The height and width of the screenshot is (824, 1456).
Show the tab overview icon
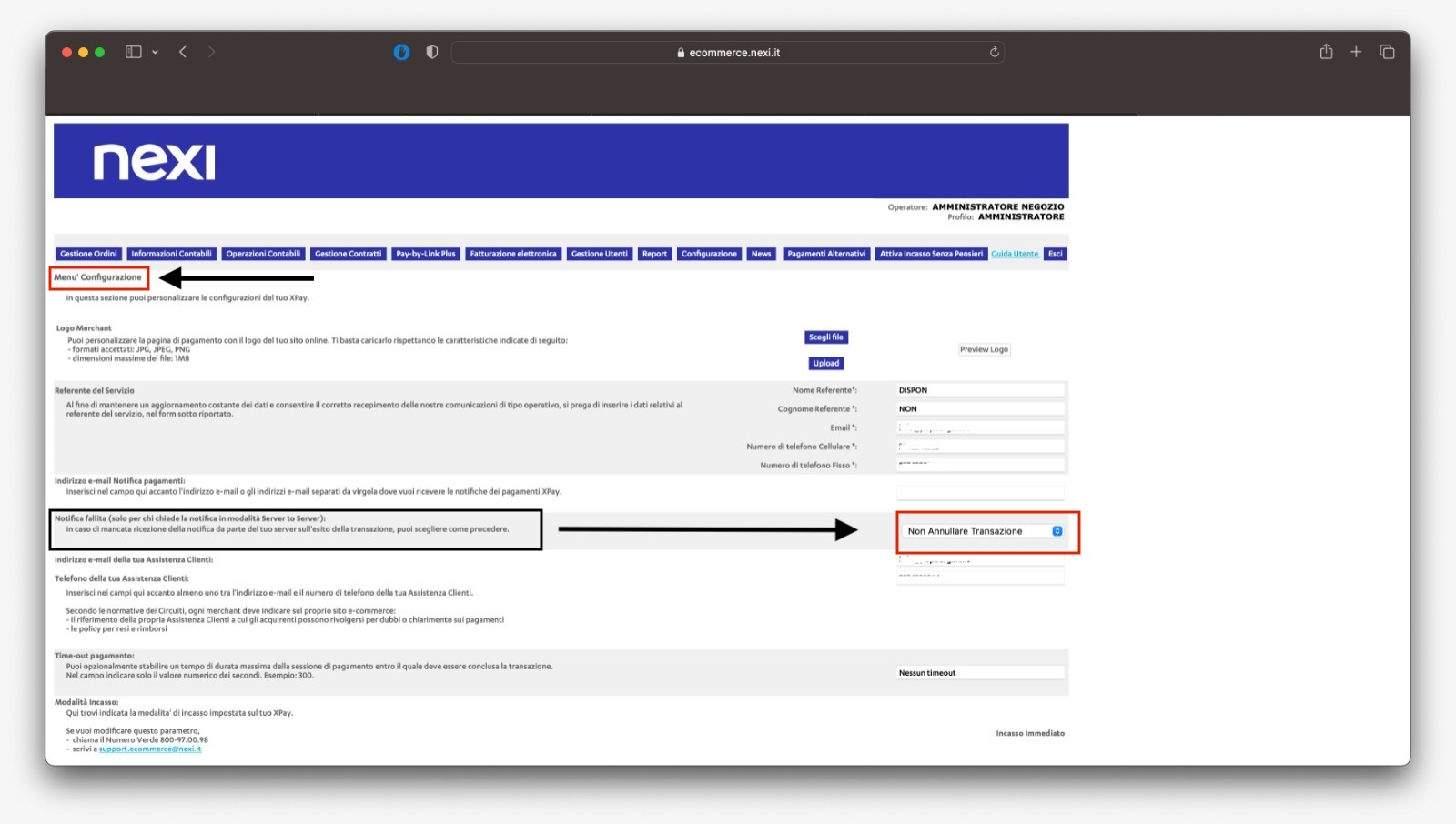click(x=1387, y=52)
